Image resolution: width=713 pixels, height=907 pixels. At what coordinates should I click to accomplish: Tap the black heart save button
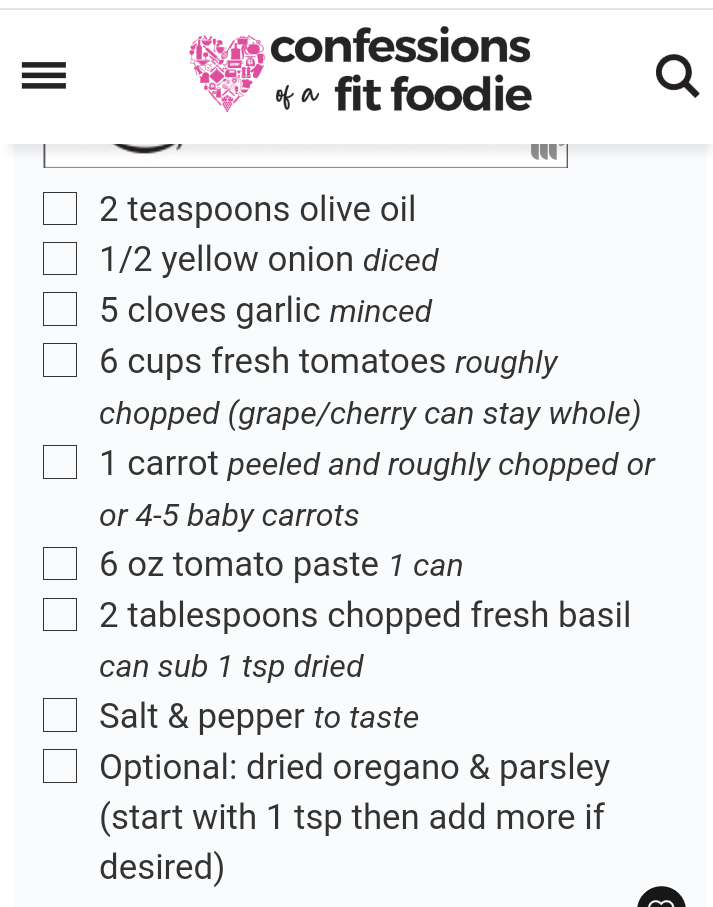pyautogui.click(x=662, y=898)
